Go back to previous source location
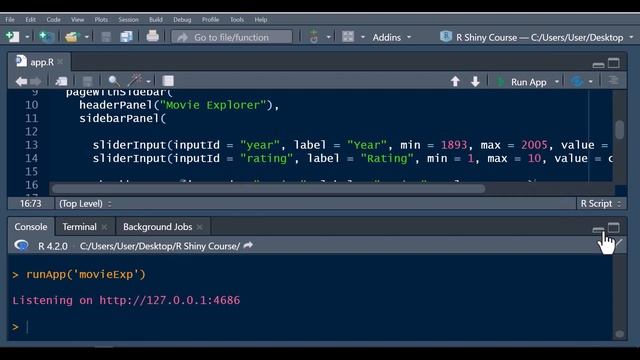640x360 pixels. [x=21, y=81]
